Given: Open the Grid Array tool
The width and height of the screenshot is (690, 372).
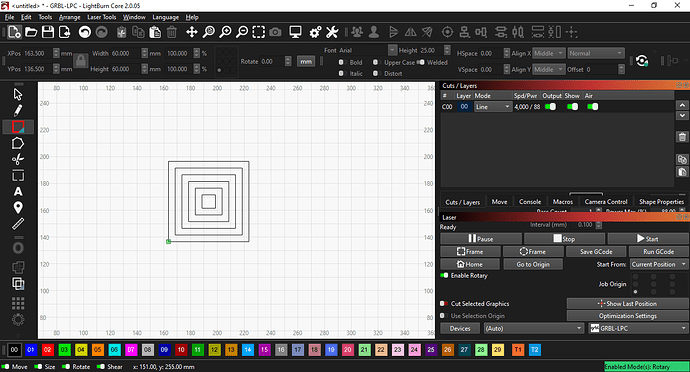Looking at the screenshot, I should pos(18,303).
